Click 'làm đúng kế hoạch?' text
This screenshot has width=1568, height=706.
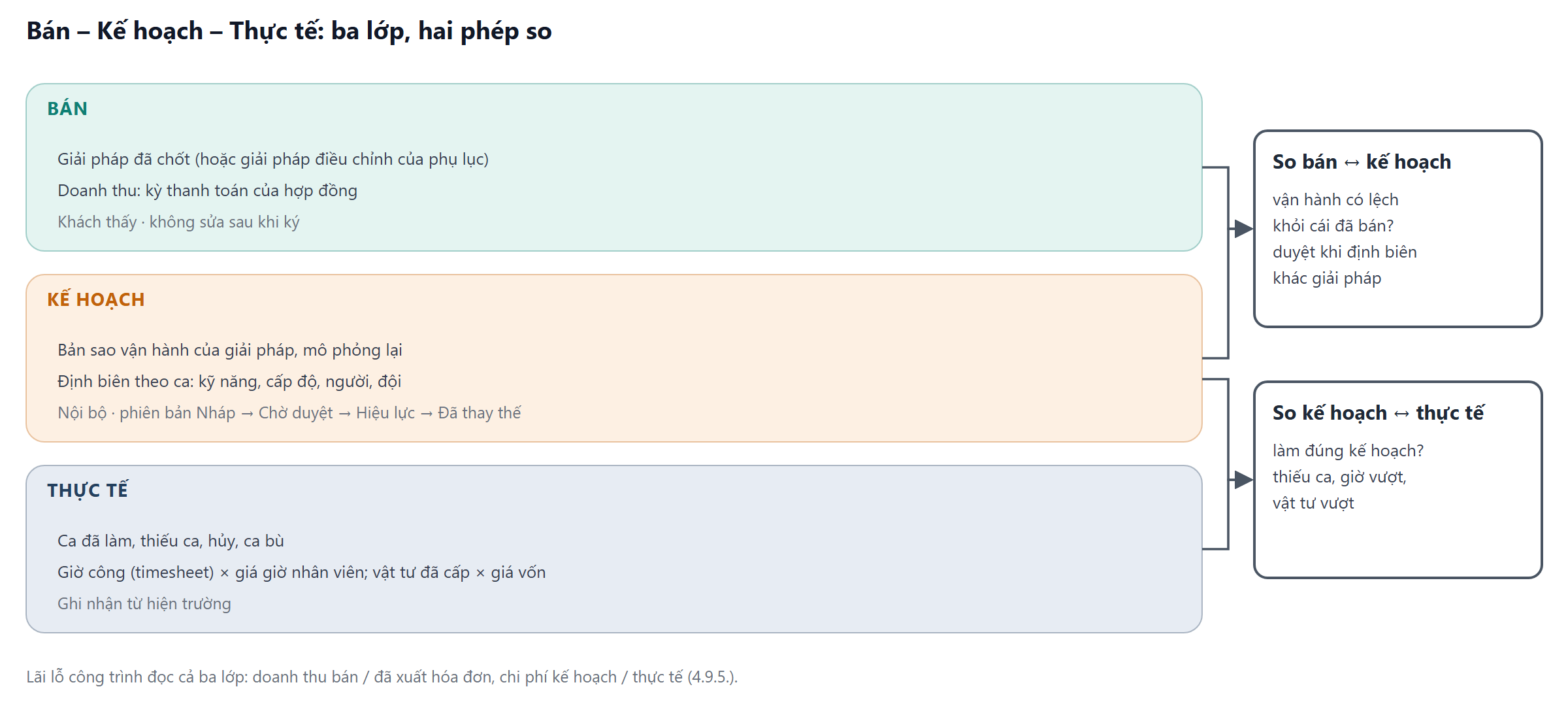coord(1348,450)
